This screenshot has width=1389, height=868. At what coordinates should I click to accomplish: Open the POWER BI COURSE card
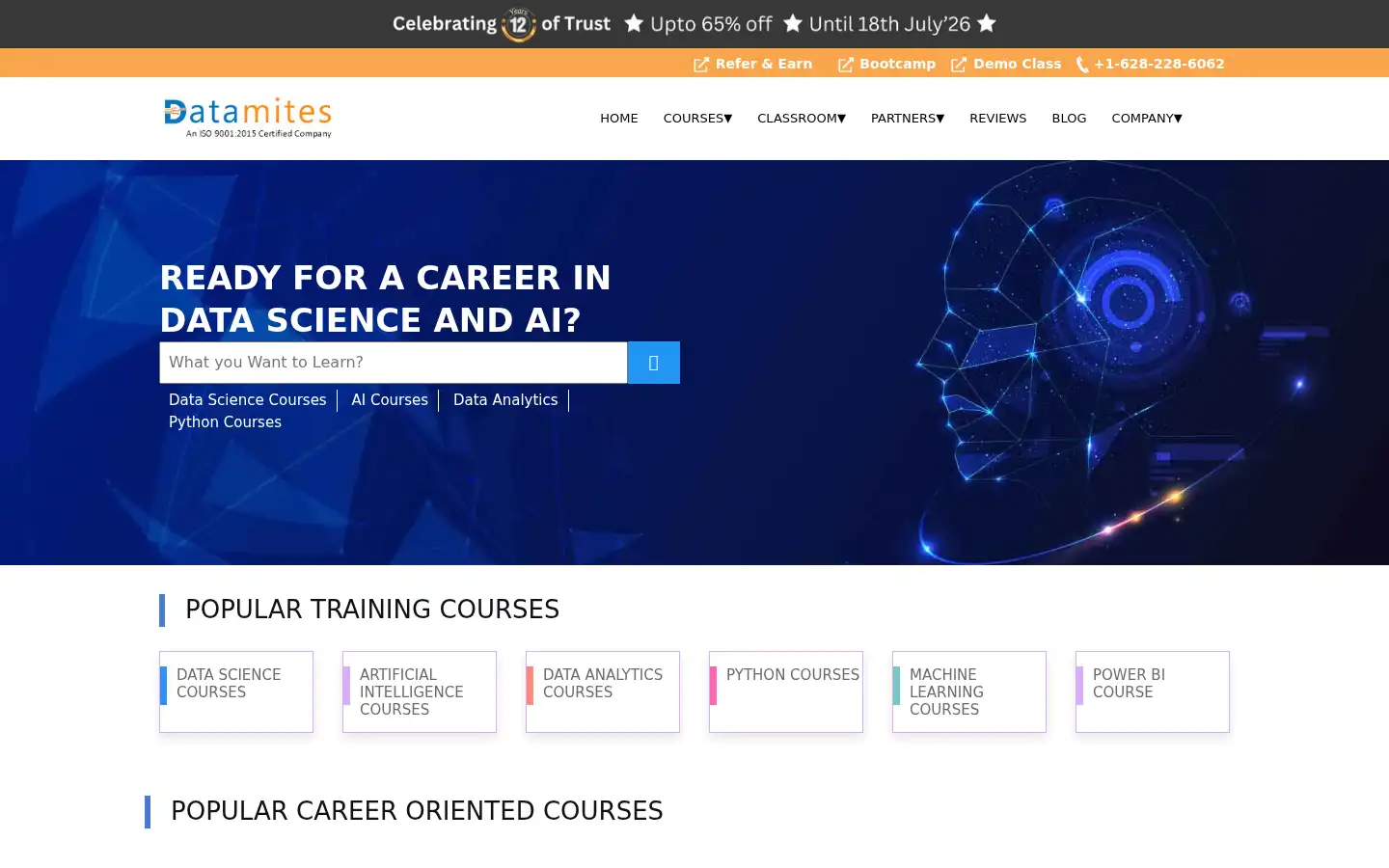coord(1153,692)
